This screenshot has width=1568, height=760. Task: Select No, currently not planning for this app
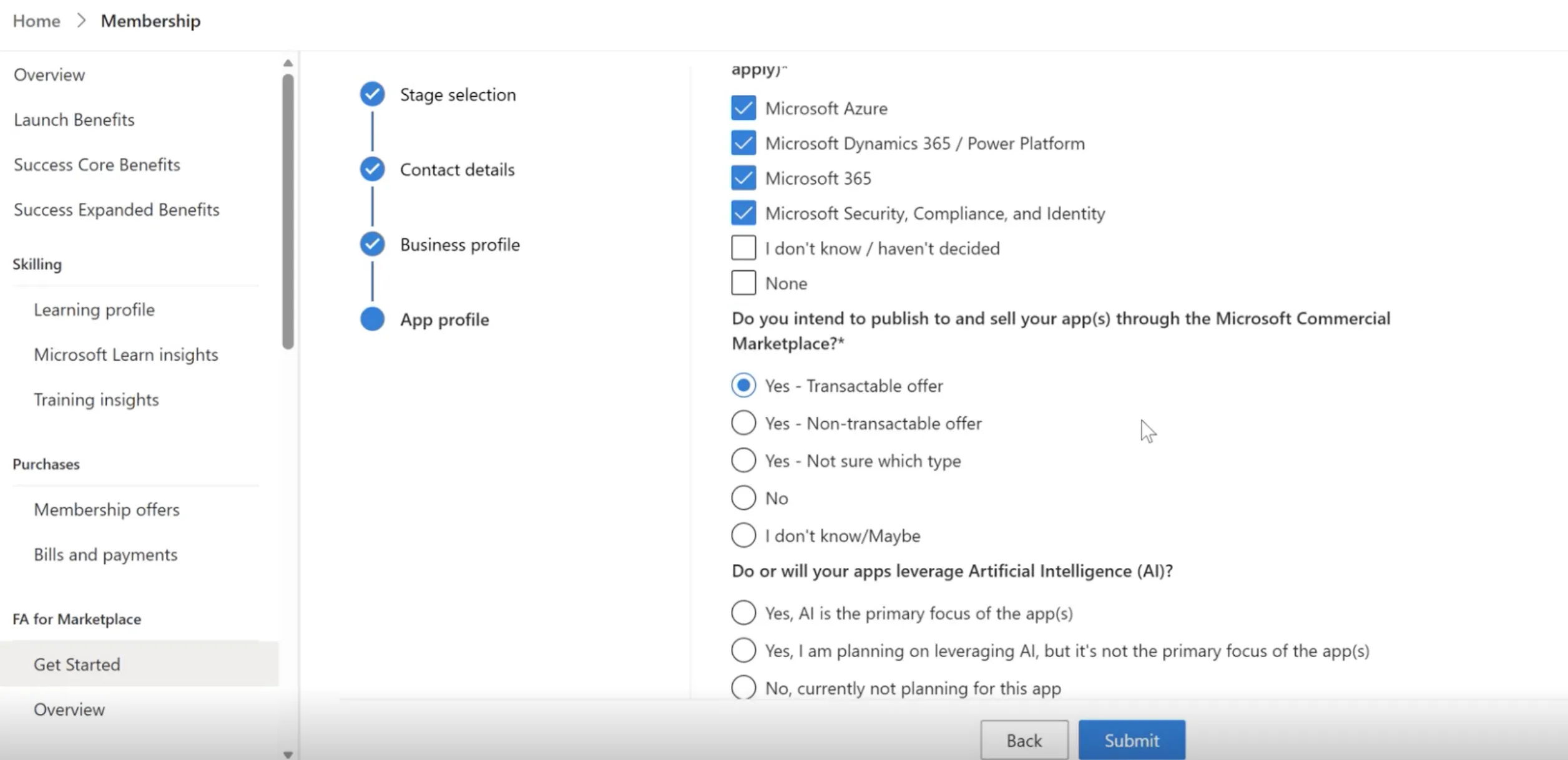click(743, 688)
